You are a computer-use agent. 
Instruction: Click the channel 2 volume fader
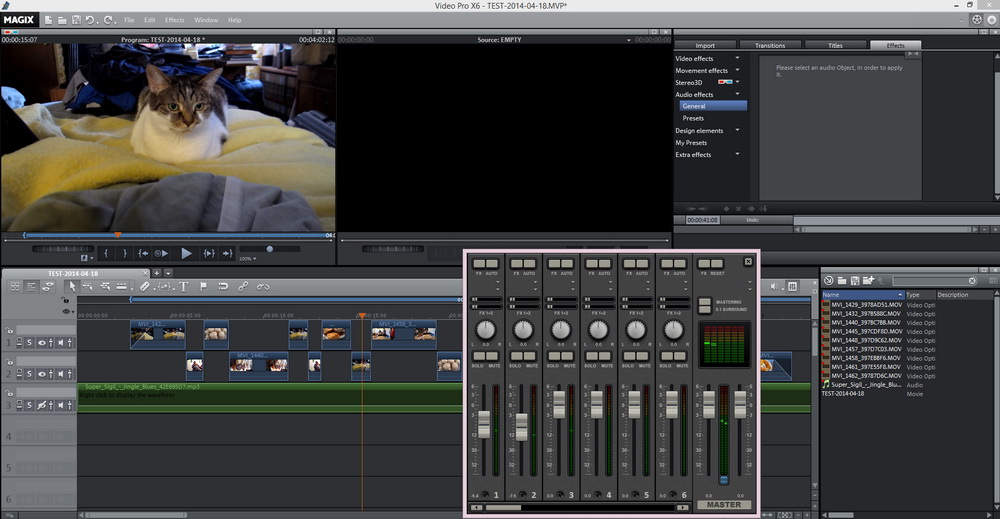522,426
